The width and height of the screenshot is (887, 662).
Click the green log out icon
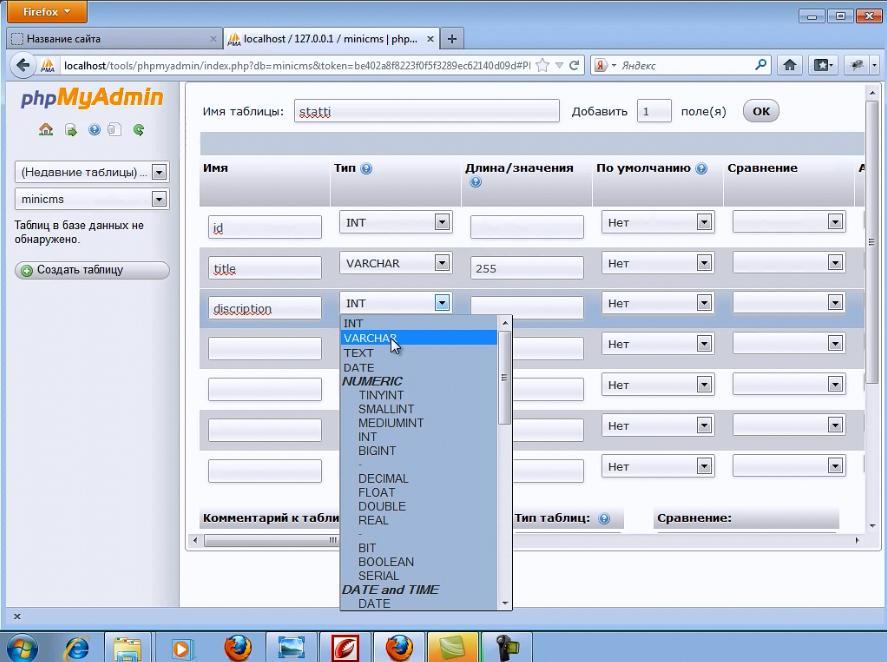(x=70, y=130)
